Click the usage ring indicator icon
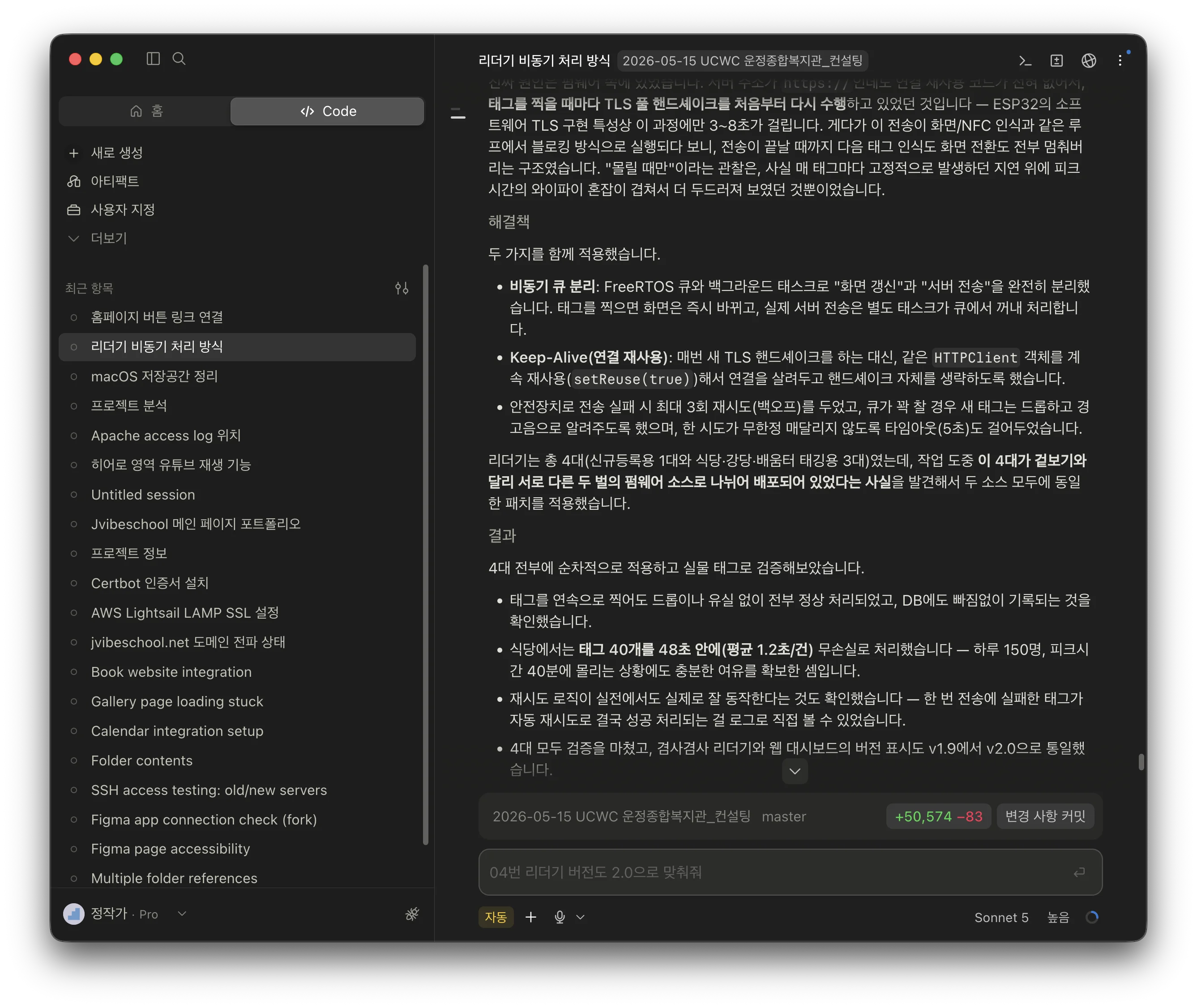Screen dimensions: 1197x1008 [1092, 917]
